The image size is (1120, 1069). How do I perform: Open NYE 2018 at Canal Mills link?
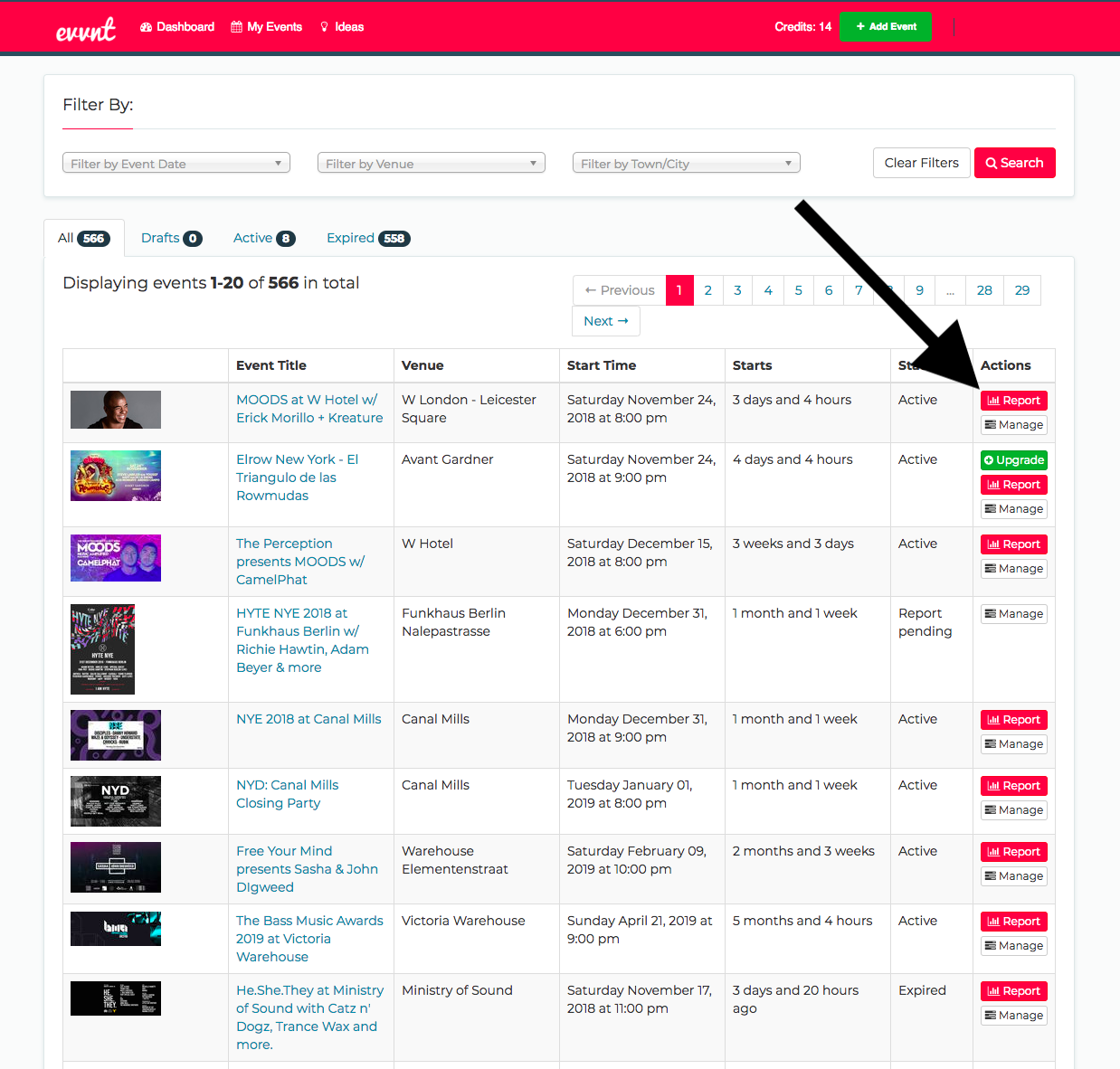308,719
